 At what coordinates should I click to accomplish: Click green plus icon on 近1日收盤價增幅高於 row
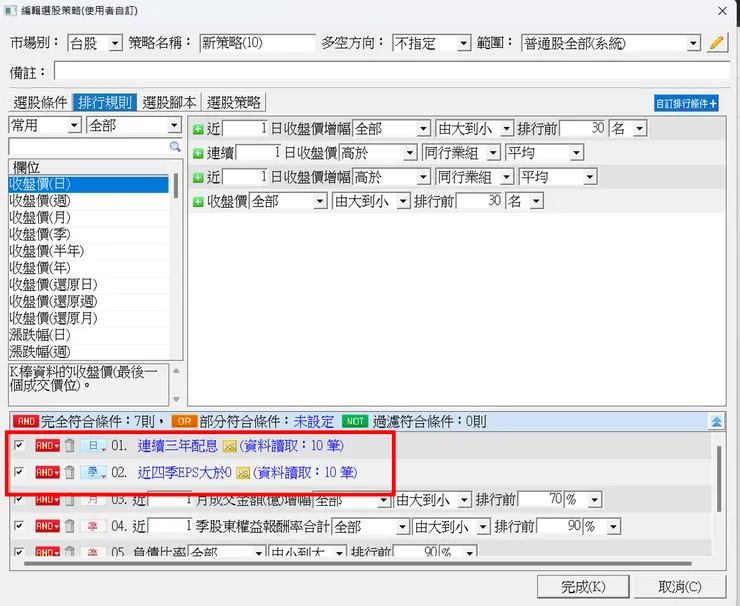[198, 177]
